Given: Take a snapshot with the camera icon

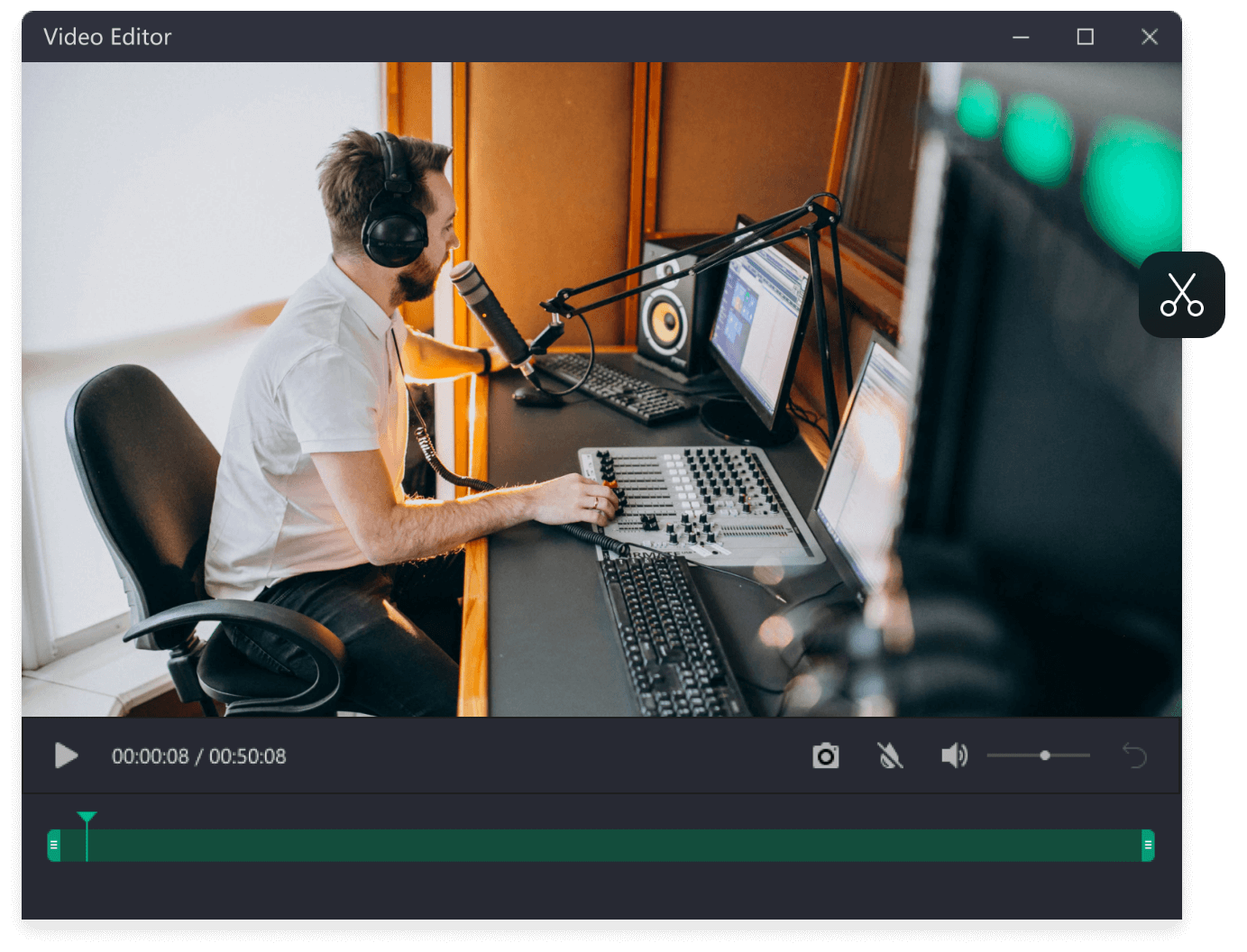Looking at the screenshot, I should [825, 755].
